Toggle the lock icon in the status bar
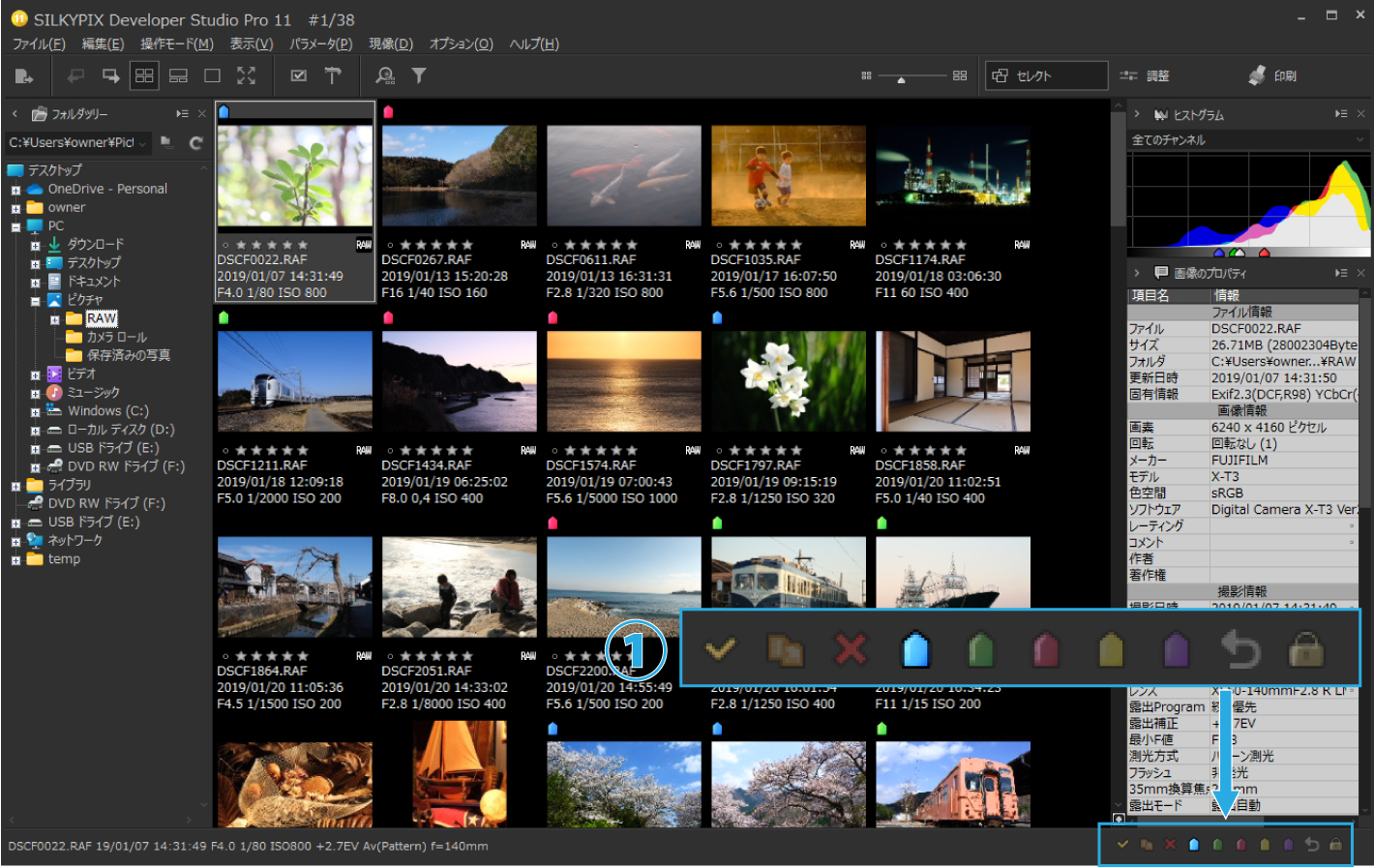 tap(1335, 845)
